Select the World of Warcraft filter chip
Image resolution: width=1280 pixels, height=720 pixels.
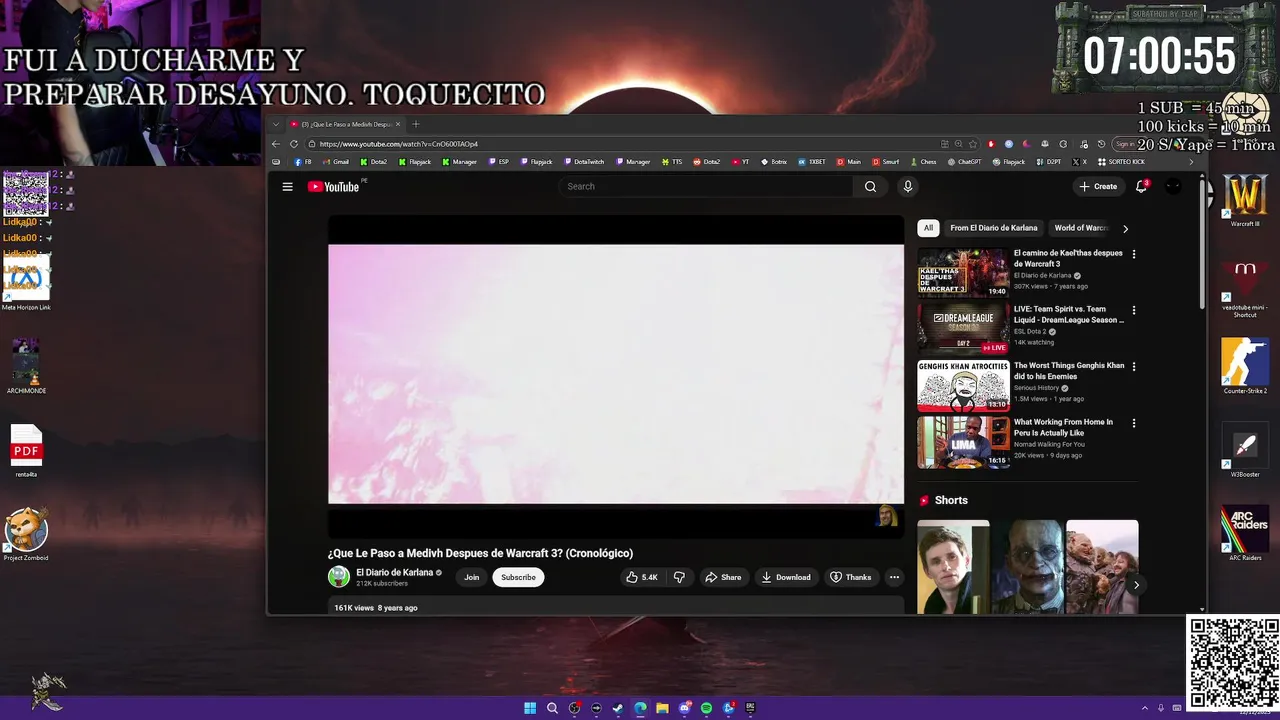coord(1080,228)
